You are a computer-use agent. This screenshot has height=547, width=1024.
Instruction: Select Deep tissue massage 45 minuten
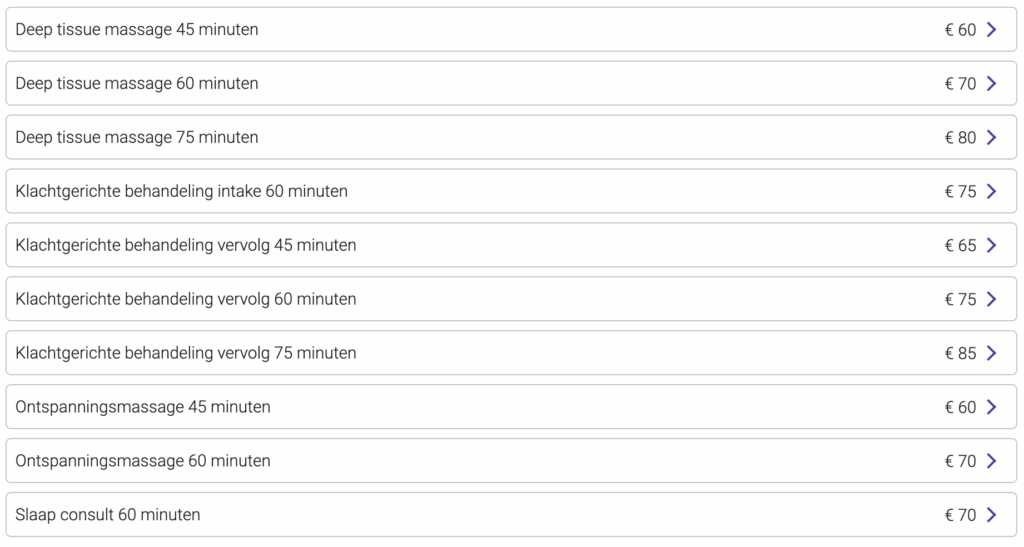tap(137, 30)
